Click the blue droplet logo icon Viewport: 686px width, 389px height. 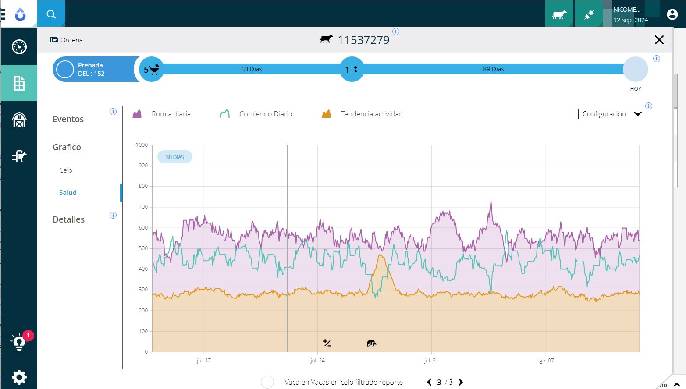tap(20, 14)
